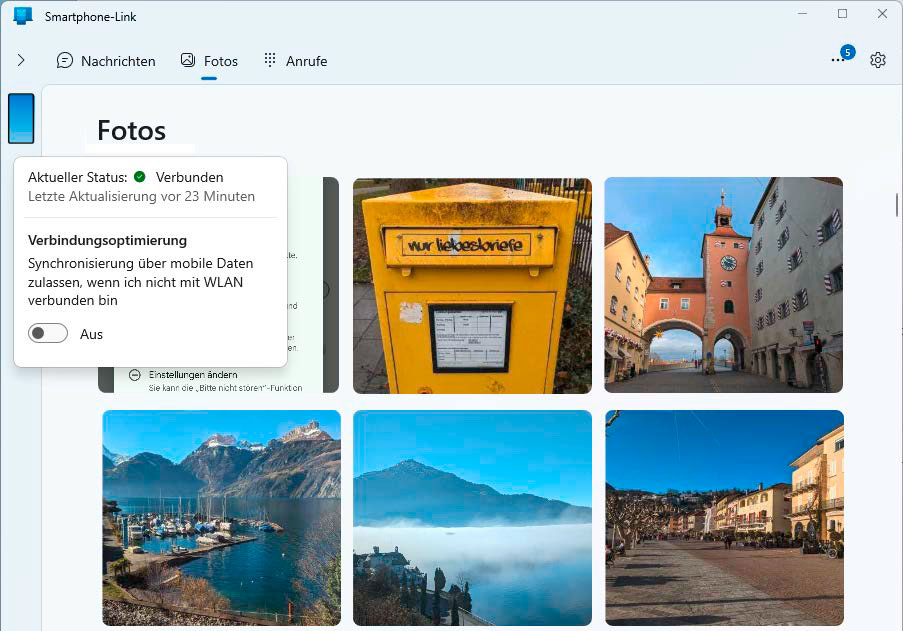Open the yellow mailbox photo

pyautogui.click(x=472, y=286)
